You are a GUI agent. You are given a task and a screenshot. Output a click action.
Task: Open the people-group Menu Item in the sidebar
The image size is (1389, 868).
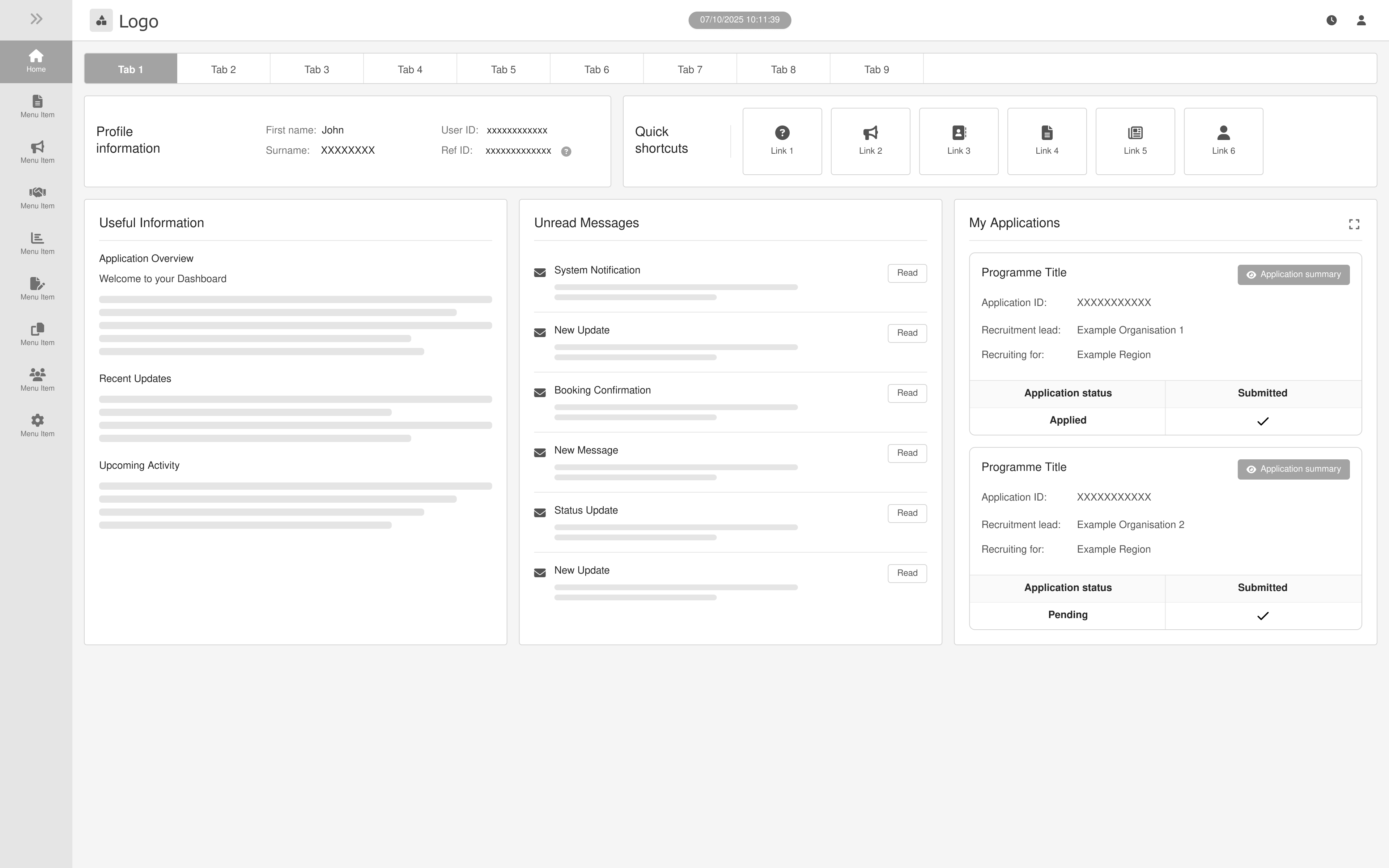(x=37, y=380)
